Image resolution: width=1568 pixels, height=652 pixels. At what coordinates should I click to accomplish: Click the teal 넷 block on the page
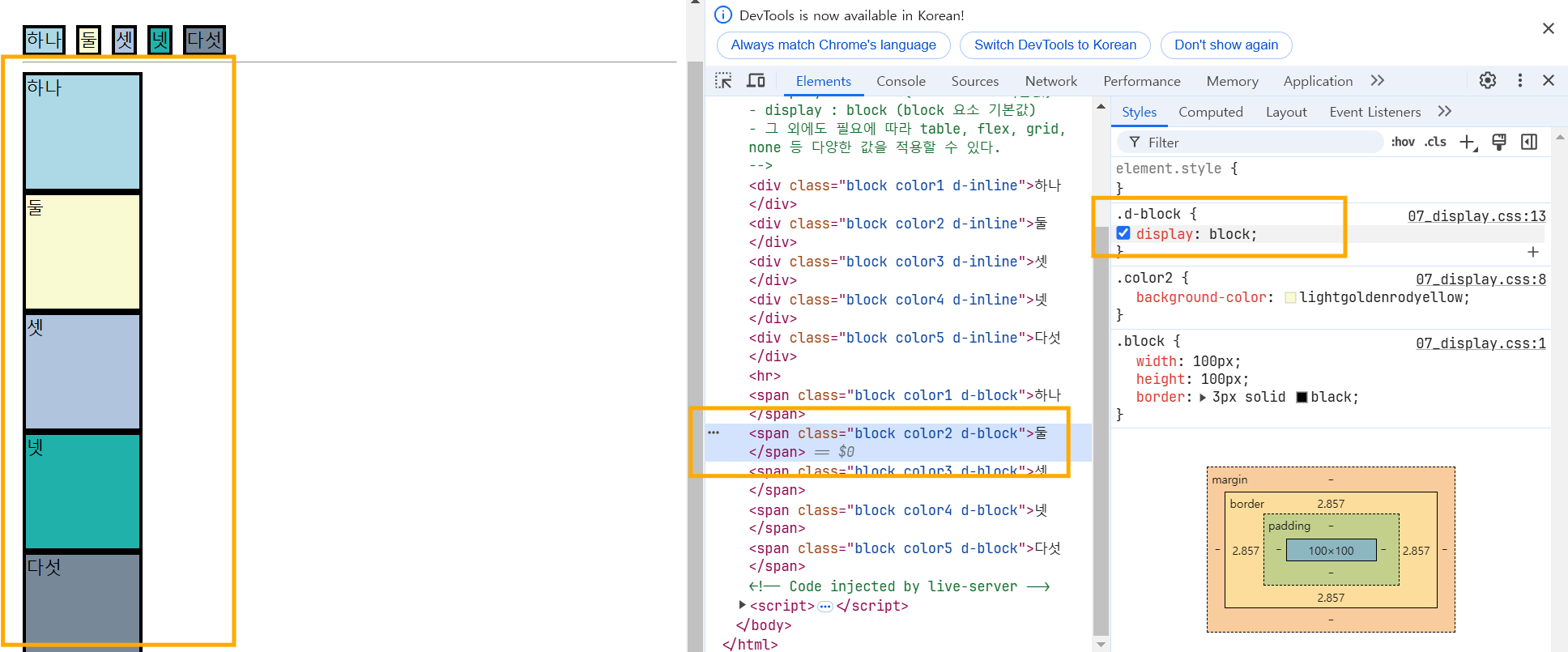(x=83, y=492)
